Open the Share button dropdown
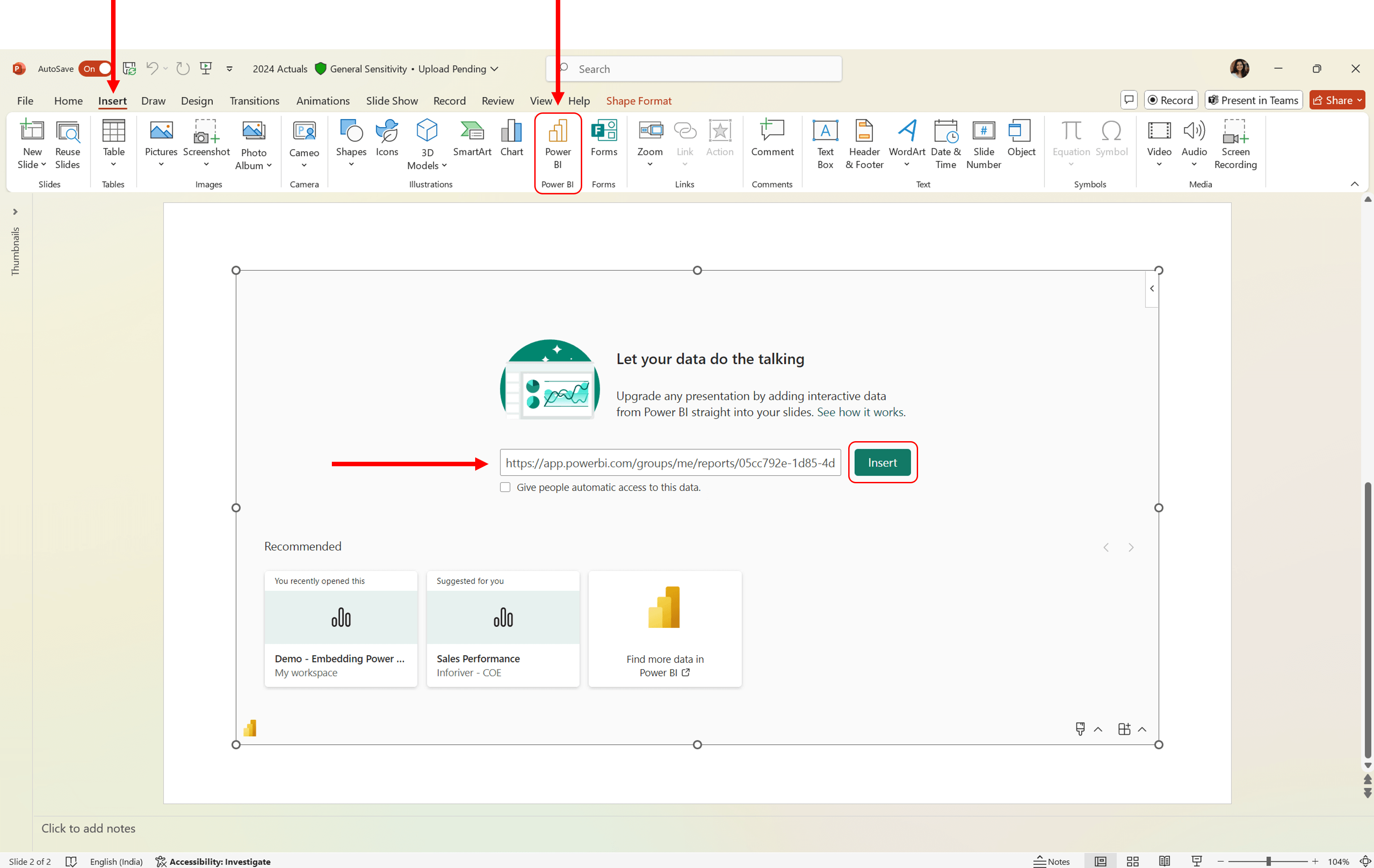Viewport: 1374px width, 868px height. click(x=1360, y=100)
